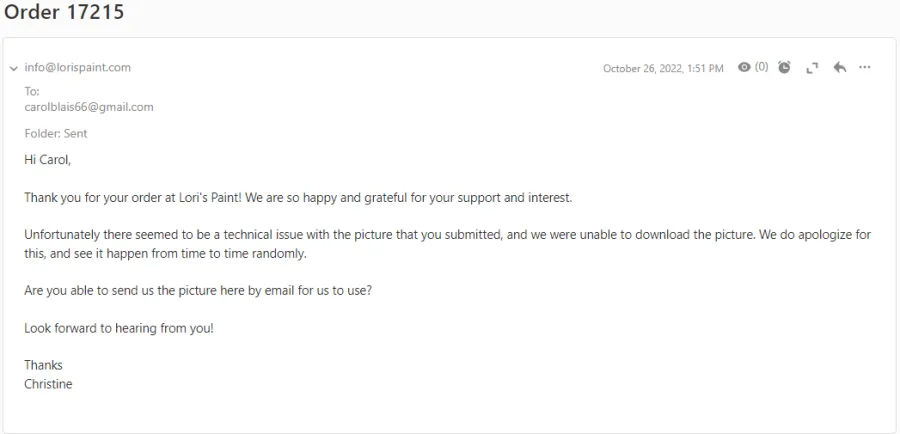This screenshot has width=900, height=434.
Task: Click the send us the picture question
Action: pos(198,290)
